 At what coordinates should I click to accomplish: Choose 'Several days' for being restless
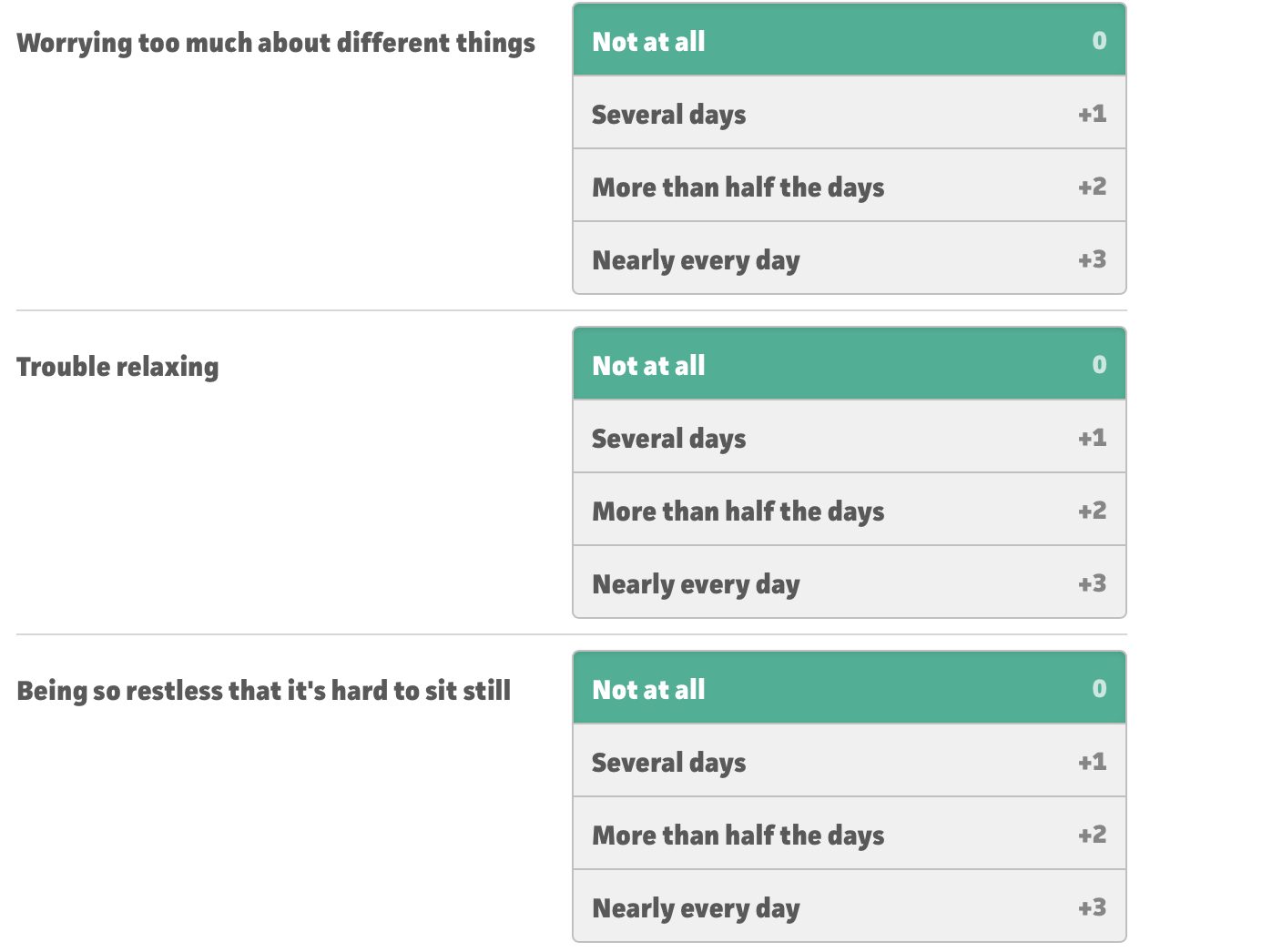(850, 761)
